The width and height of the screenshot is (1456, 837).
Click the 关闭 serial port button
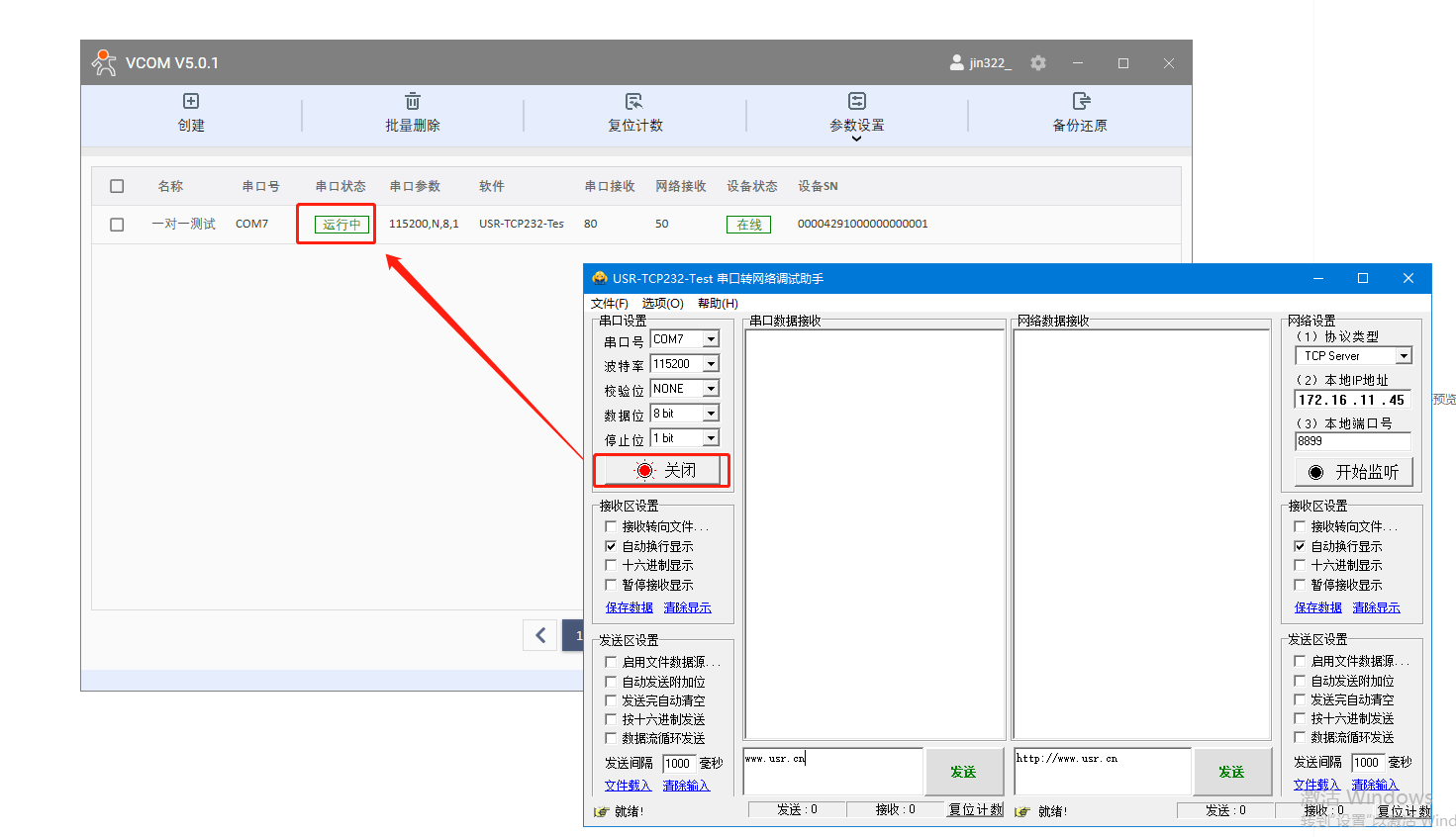click(661, 471)
